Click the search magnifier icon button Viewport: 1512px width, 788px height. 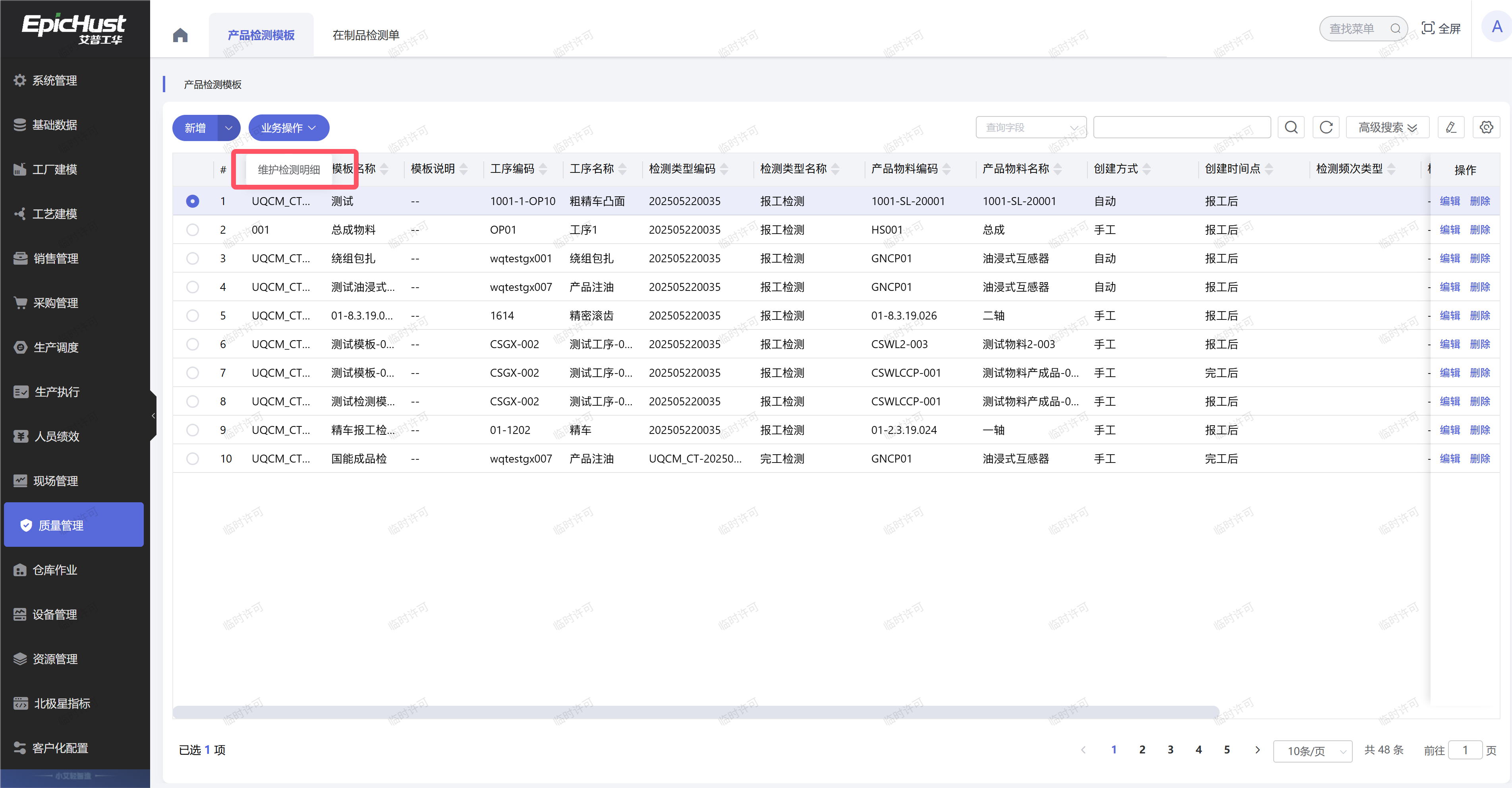(x=1291, y=128)
